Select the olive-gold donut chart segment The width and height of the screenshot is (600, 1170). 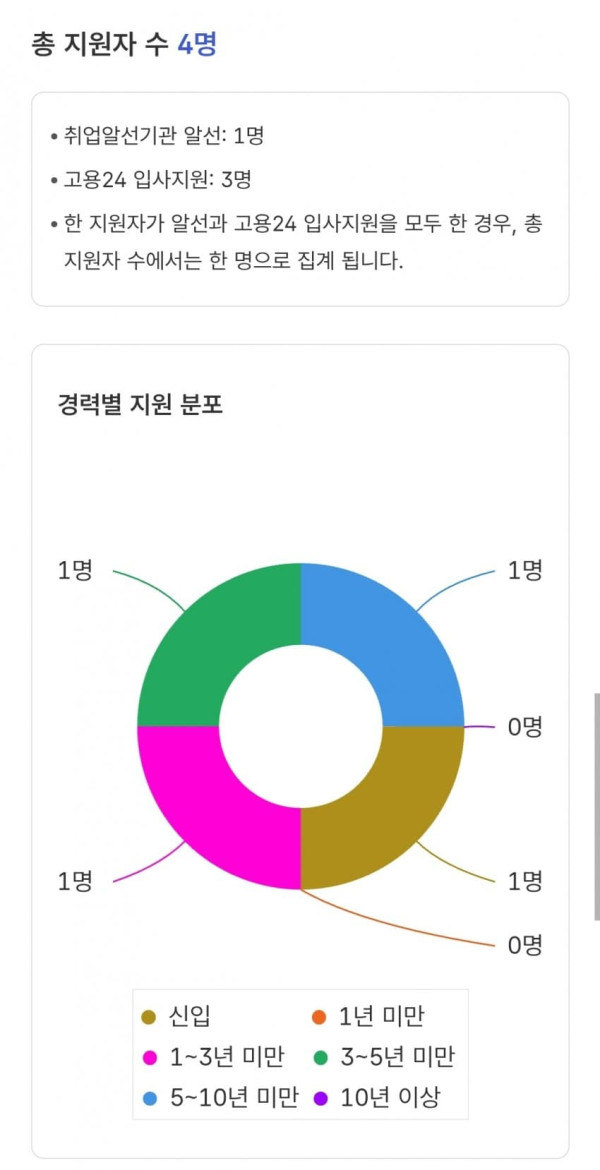pyautogui.click(x=388, y=810)
